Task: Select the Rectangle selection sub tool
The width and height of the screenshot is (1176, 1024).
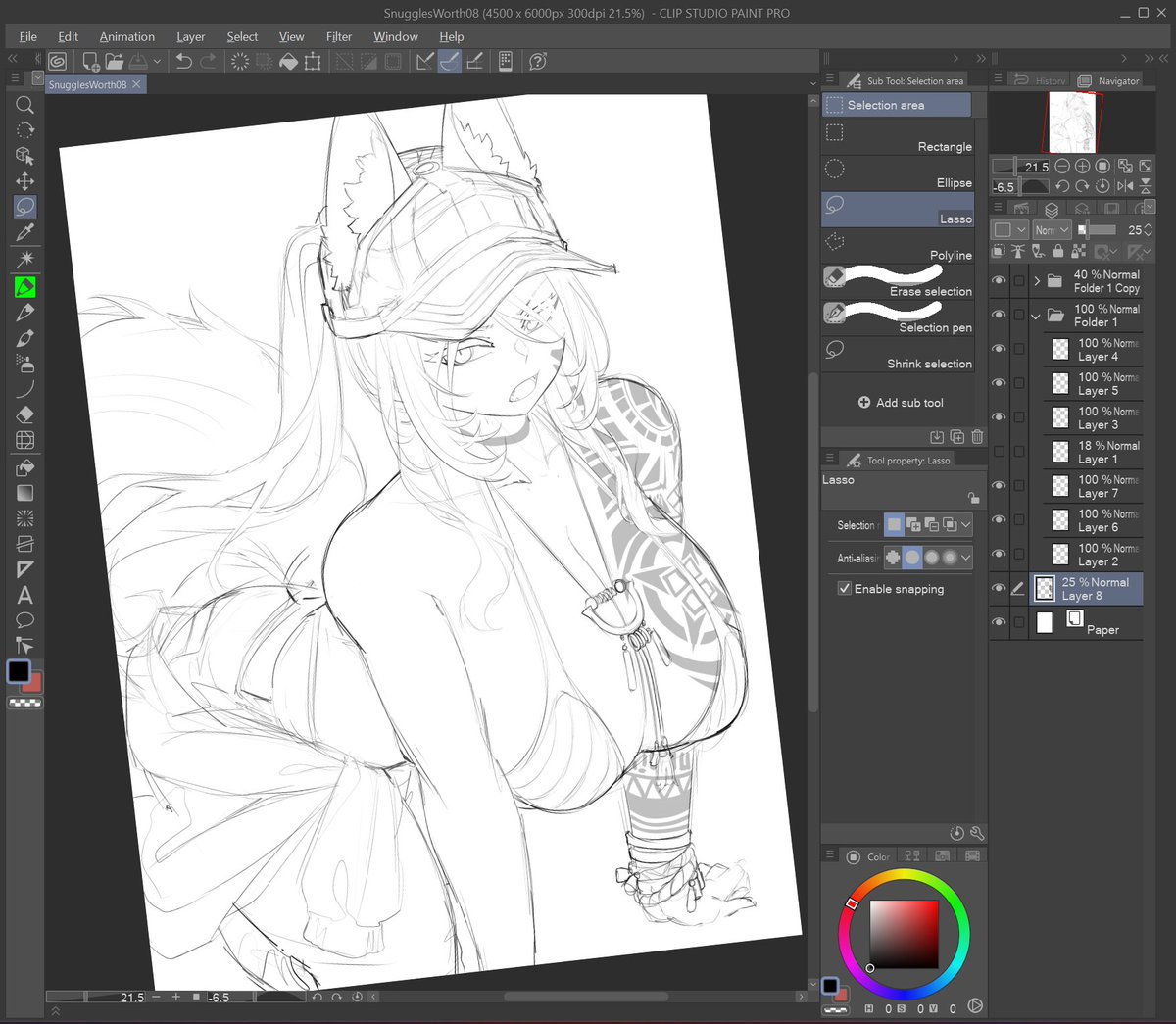Action: pos(898,138)
